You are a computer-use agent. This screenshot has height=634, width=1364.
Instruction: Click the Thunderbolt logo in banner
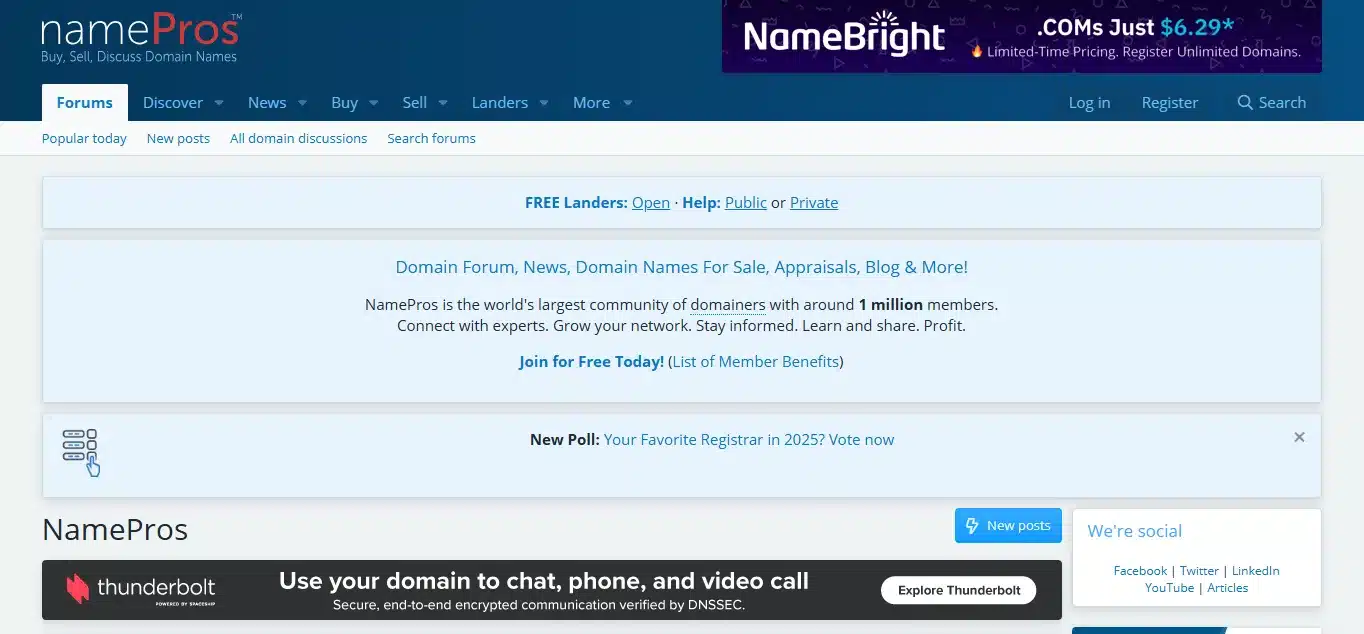point(141,589)
